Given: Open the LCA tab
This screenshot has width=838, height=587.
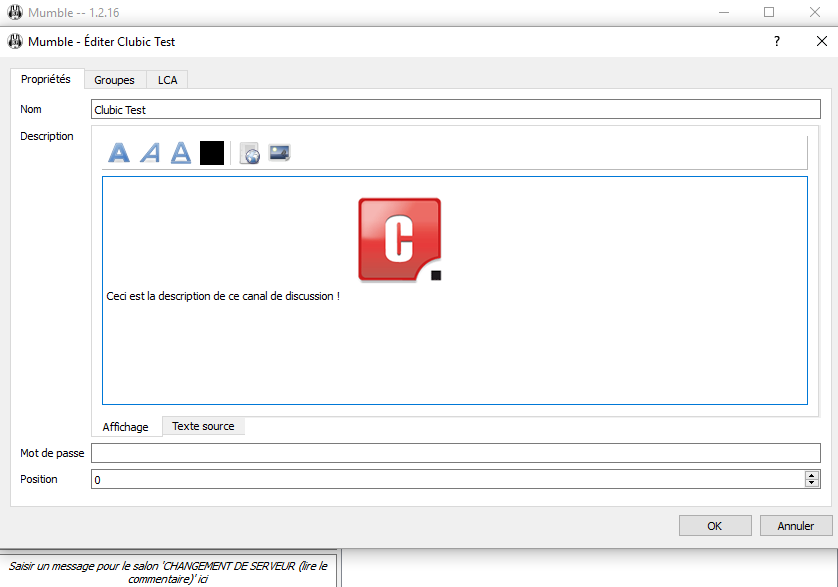Looking at the screenshot, I should tap(167, 80).
